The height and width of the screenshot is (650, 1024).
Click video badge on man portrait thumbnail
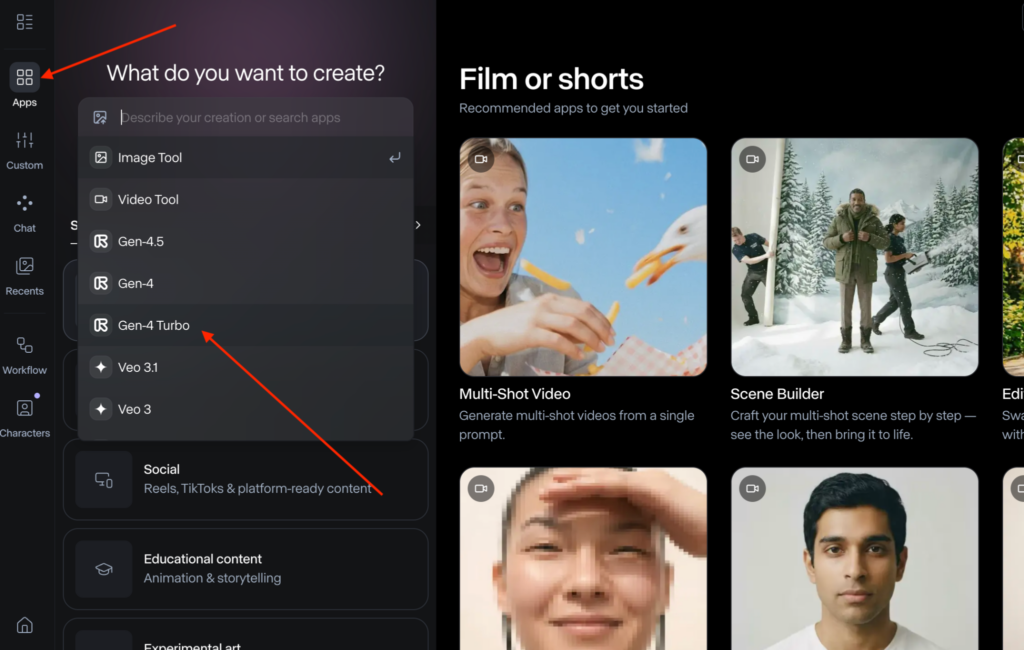click(x=752, y=489)
